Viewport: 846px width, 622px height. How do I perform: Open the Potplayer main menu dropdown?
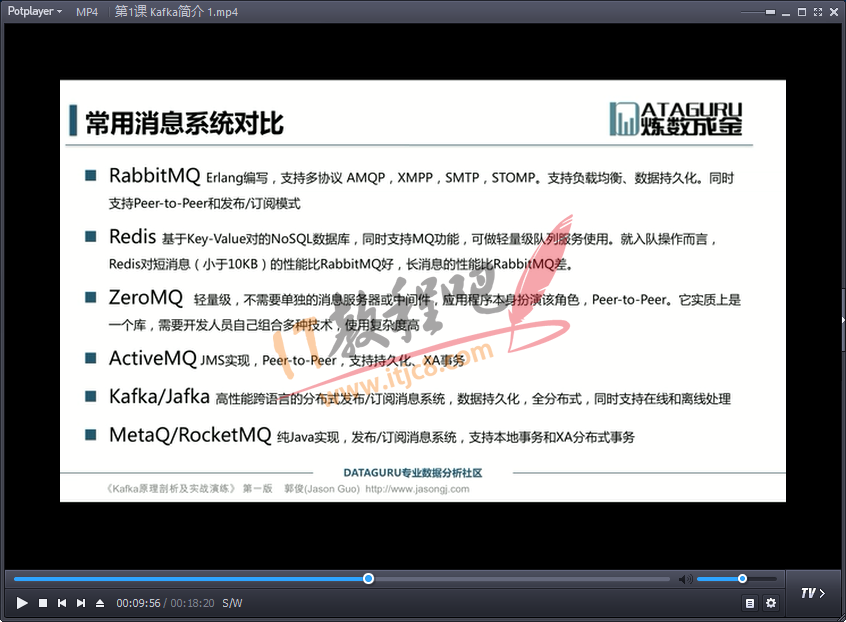click(x=35, y=11)
